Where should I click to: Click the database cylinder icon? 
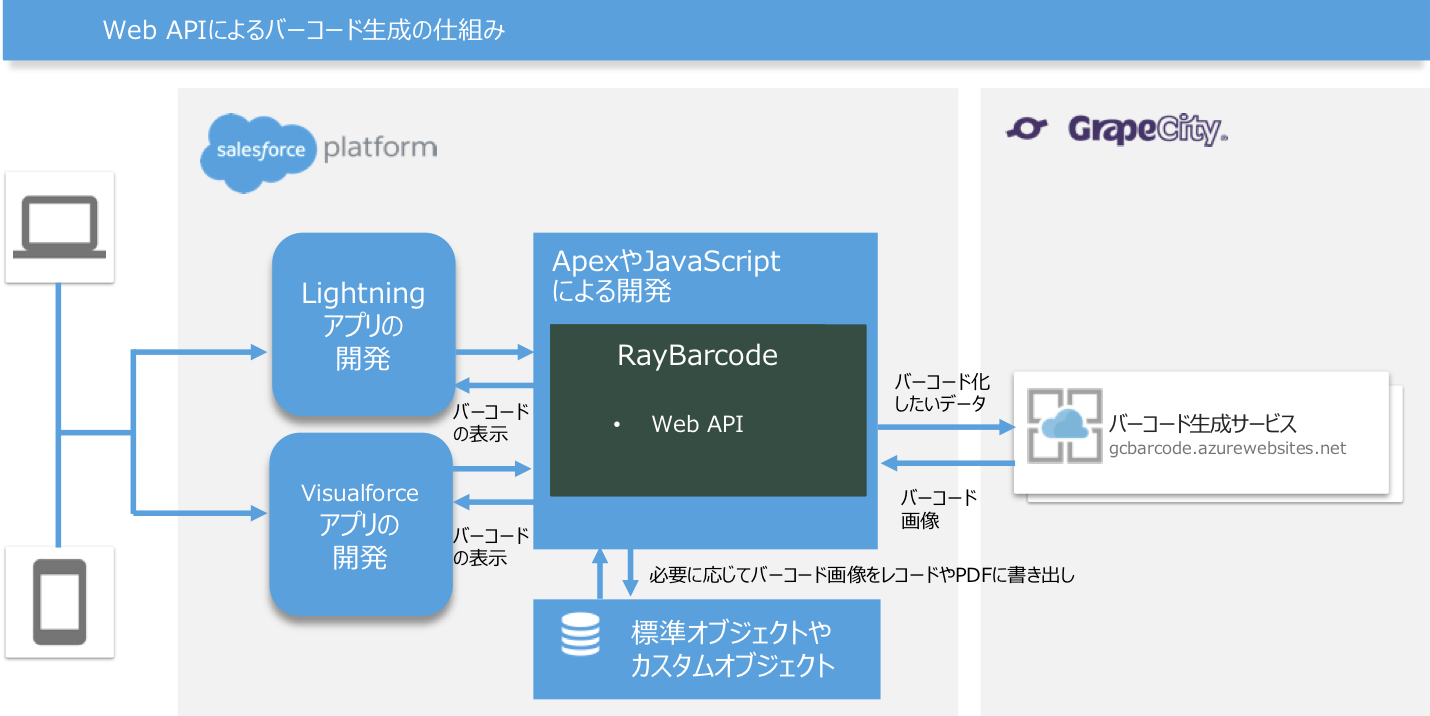tap(581, 633)
